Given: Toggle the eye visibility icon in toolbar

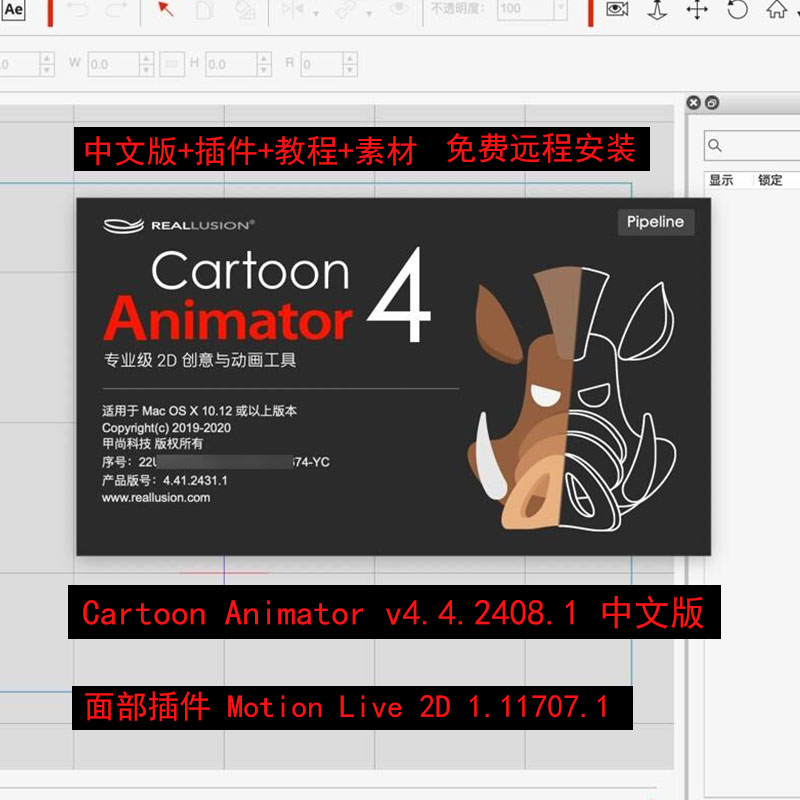Looking at the screenshot, I should pyautogui.click(x=399, y=10).
